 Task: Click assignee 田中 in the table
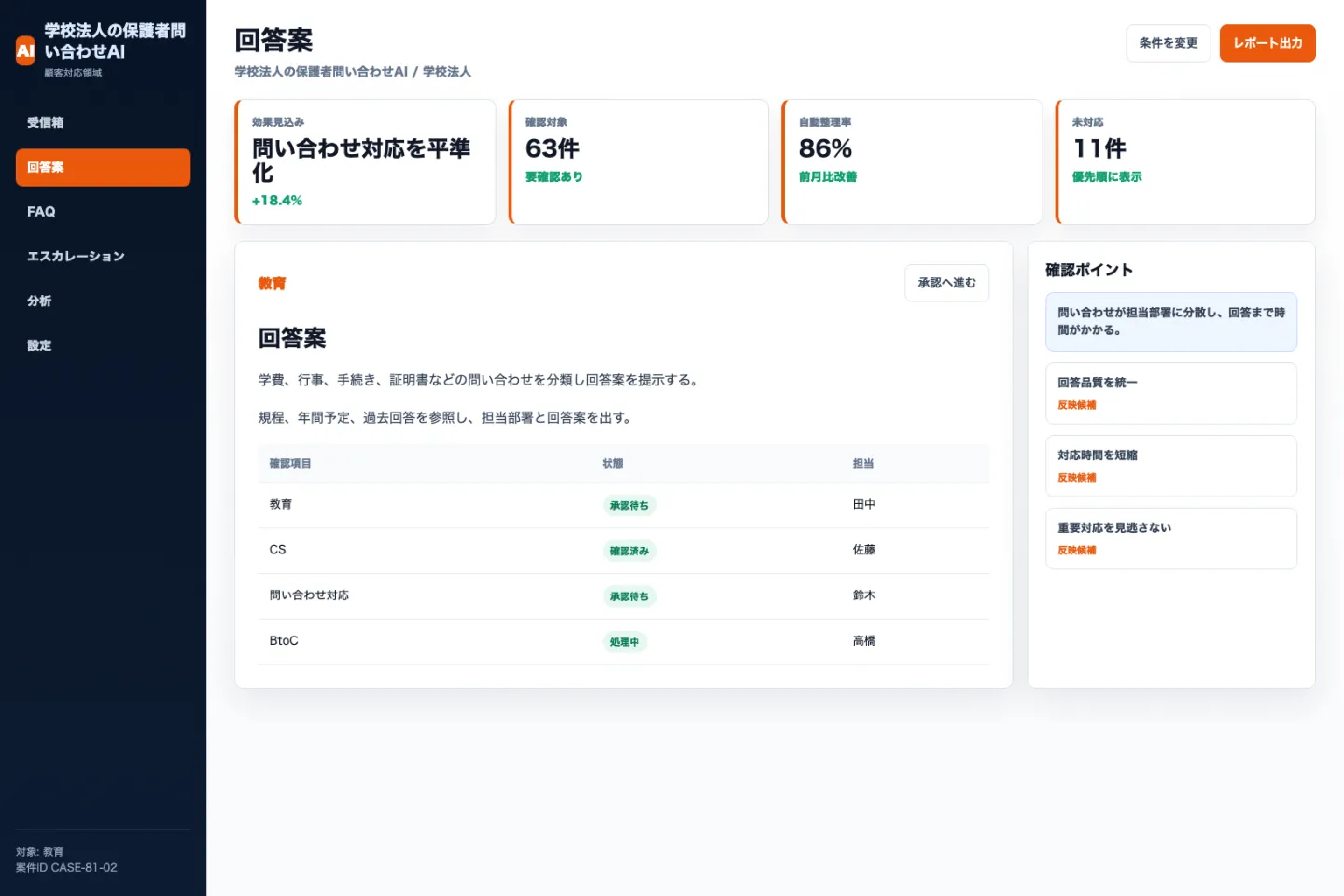tap(864, 505)
